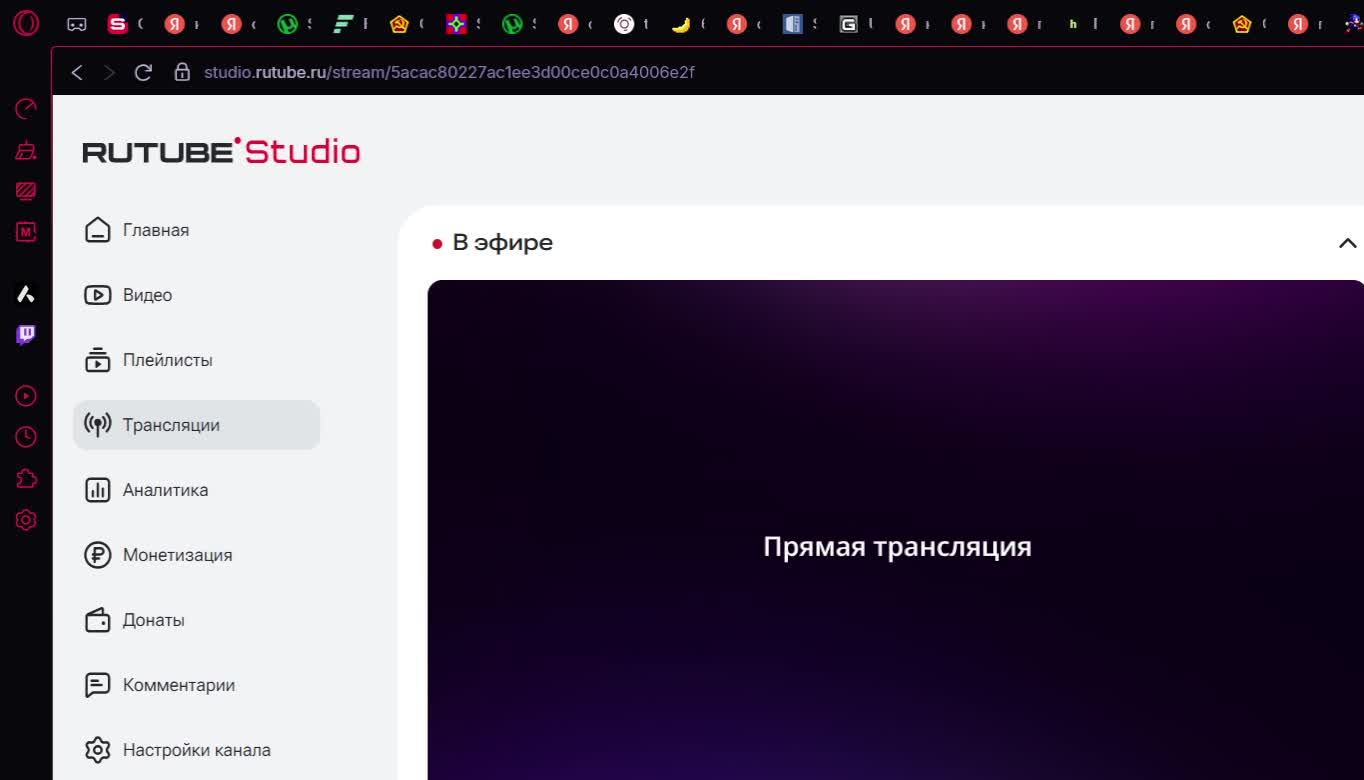1364x780 pixels.
Task: Open GX Corner gamepad tab icon
Action: [76, 25]
